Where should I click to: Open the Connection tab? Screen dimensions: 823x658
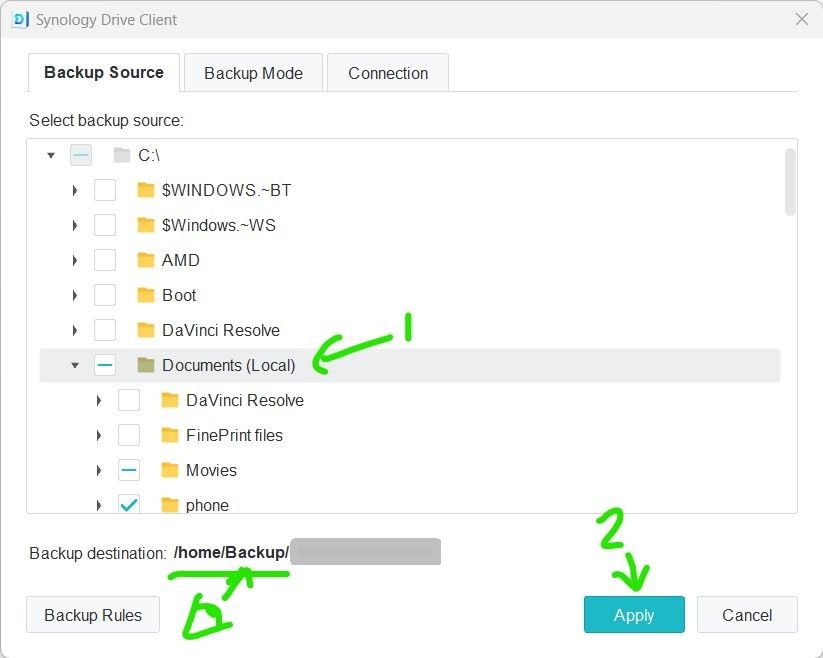coord(388,73)
